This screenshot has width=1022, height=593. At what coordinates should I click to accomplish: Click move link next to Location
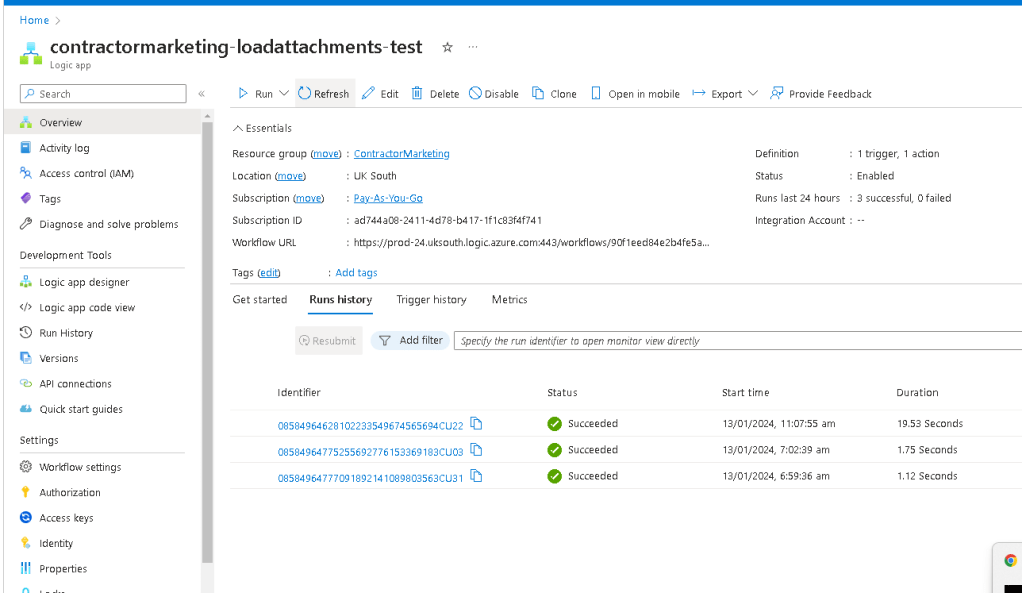click(290, 176)
